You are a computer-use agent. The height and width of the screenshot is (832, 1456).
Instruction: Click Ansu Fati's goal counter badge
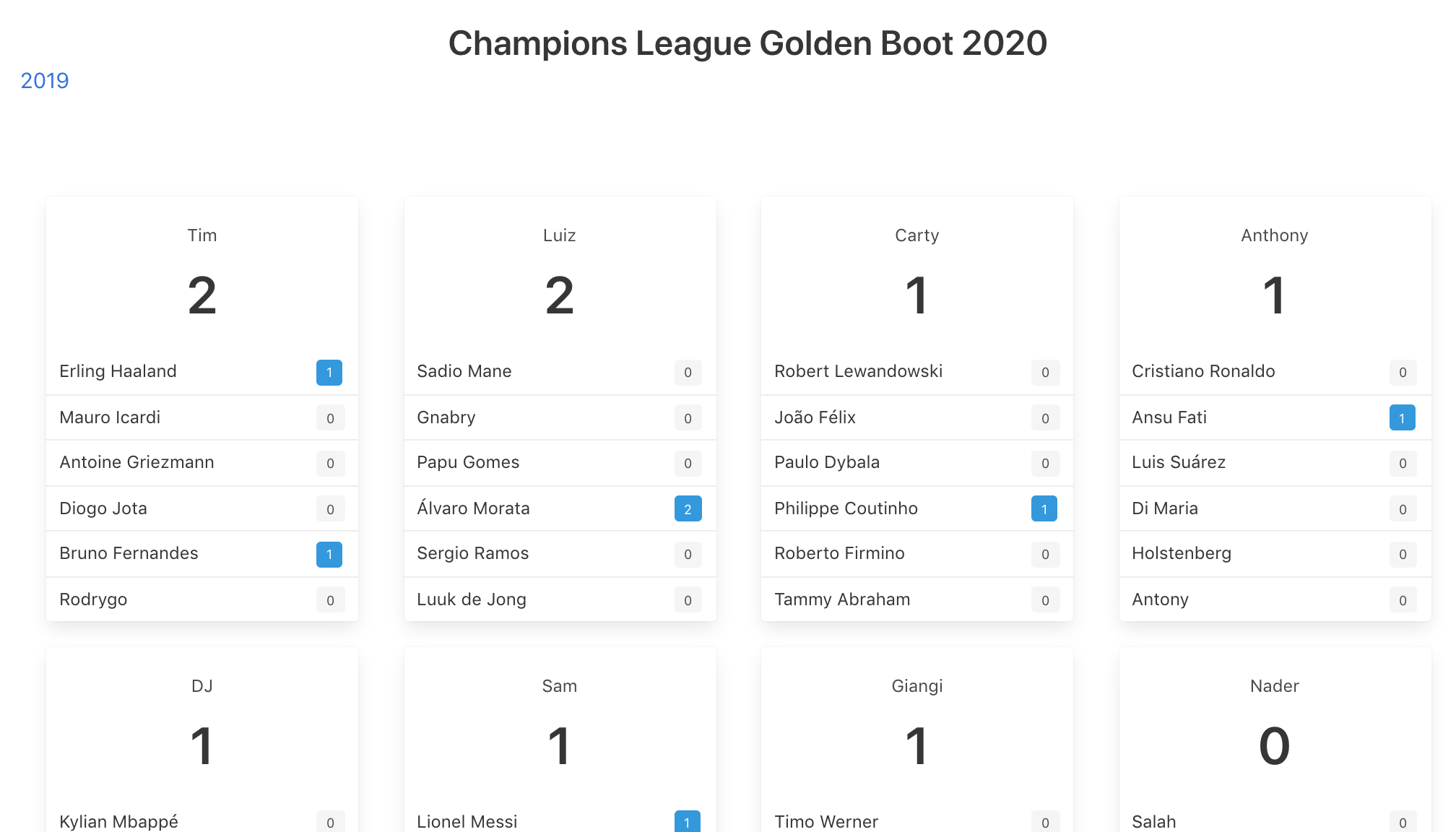[x=1402, y=417]
